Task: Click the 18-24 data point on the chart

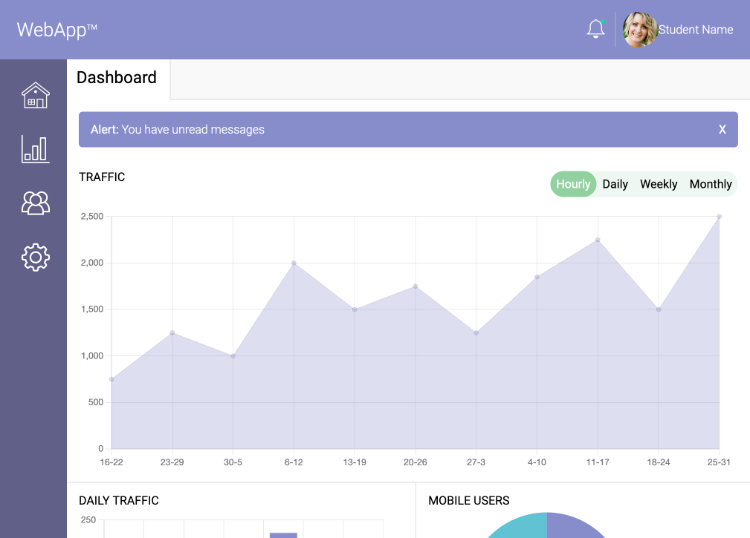Action: pos(658,309)
